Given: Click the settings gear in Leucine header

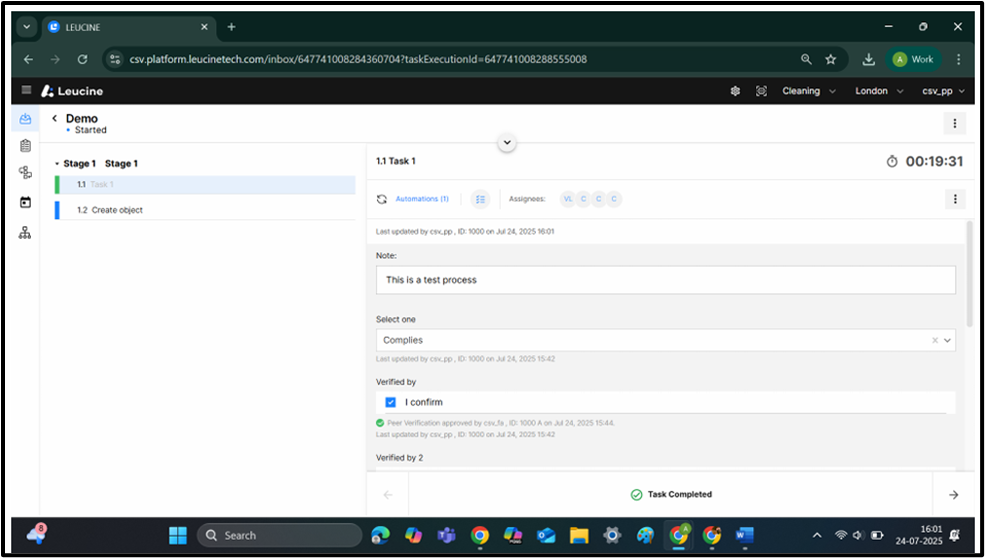Looking at the screenshot, I should pos(735,91).
